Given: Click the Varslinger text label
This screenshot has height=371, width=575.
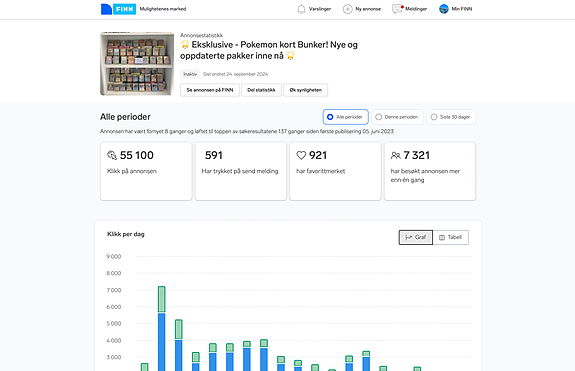Looking at the screenshot, I should coord(320,9).
